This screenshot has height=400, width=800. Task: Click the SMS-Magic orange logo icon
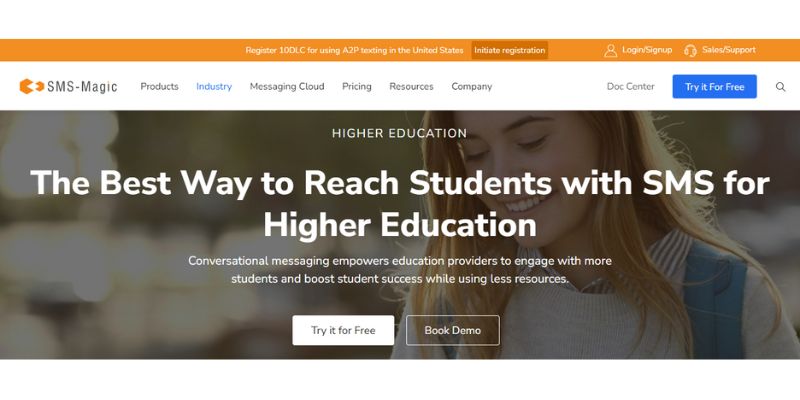click(32, 86)
